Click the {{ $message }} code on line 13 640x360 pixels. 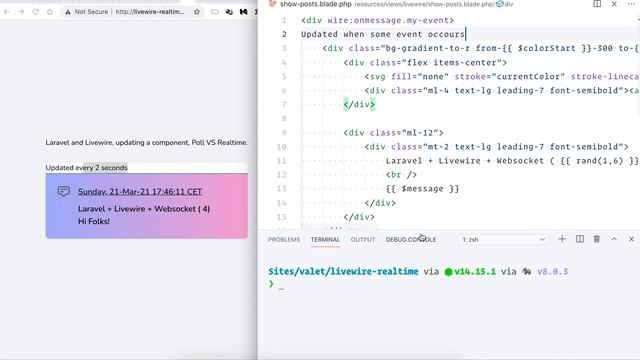click(422, 189)
